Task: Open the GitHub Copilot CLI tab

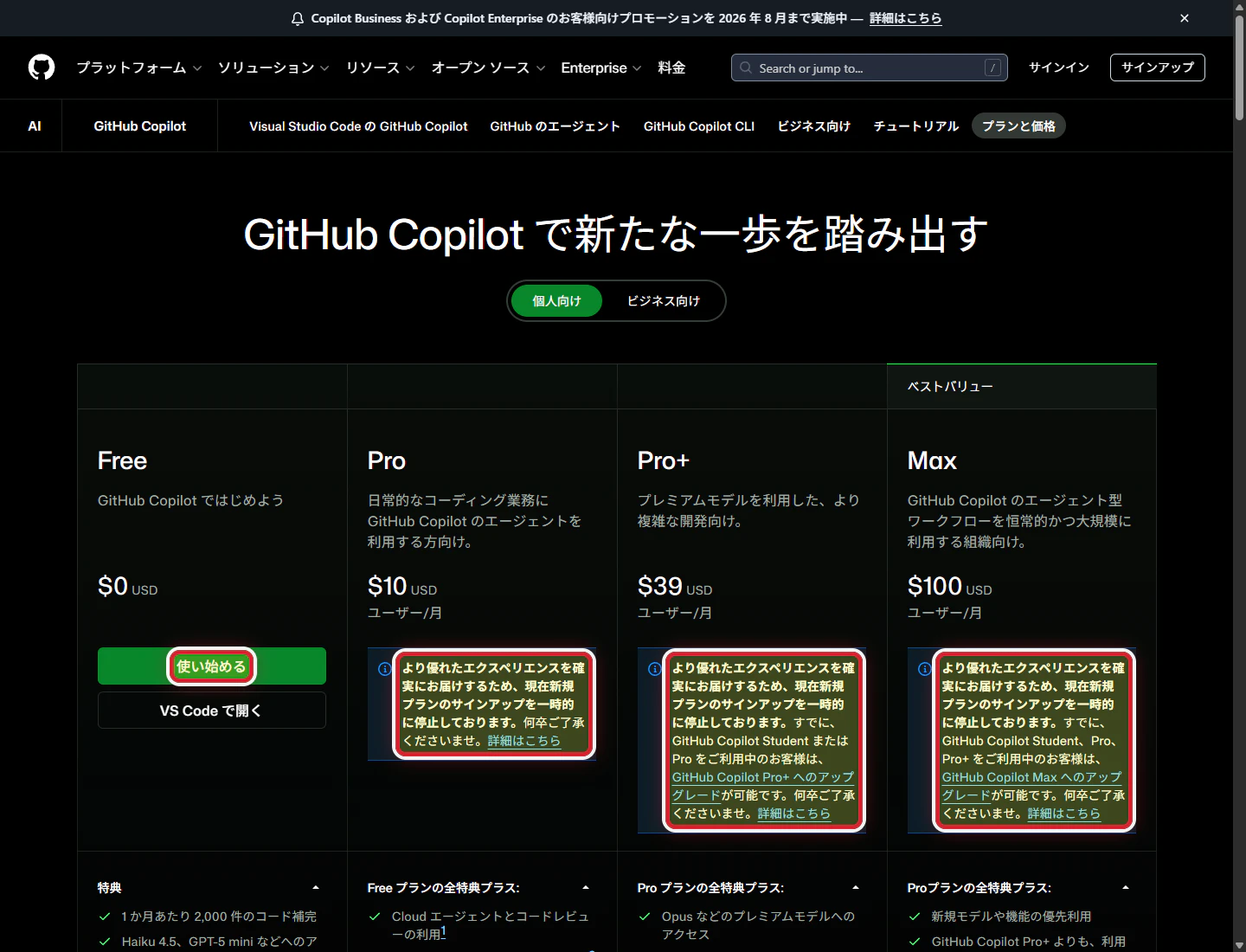Action: pos(699,126)
